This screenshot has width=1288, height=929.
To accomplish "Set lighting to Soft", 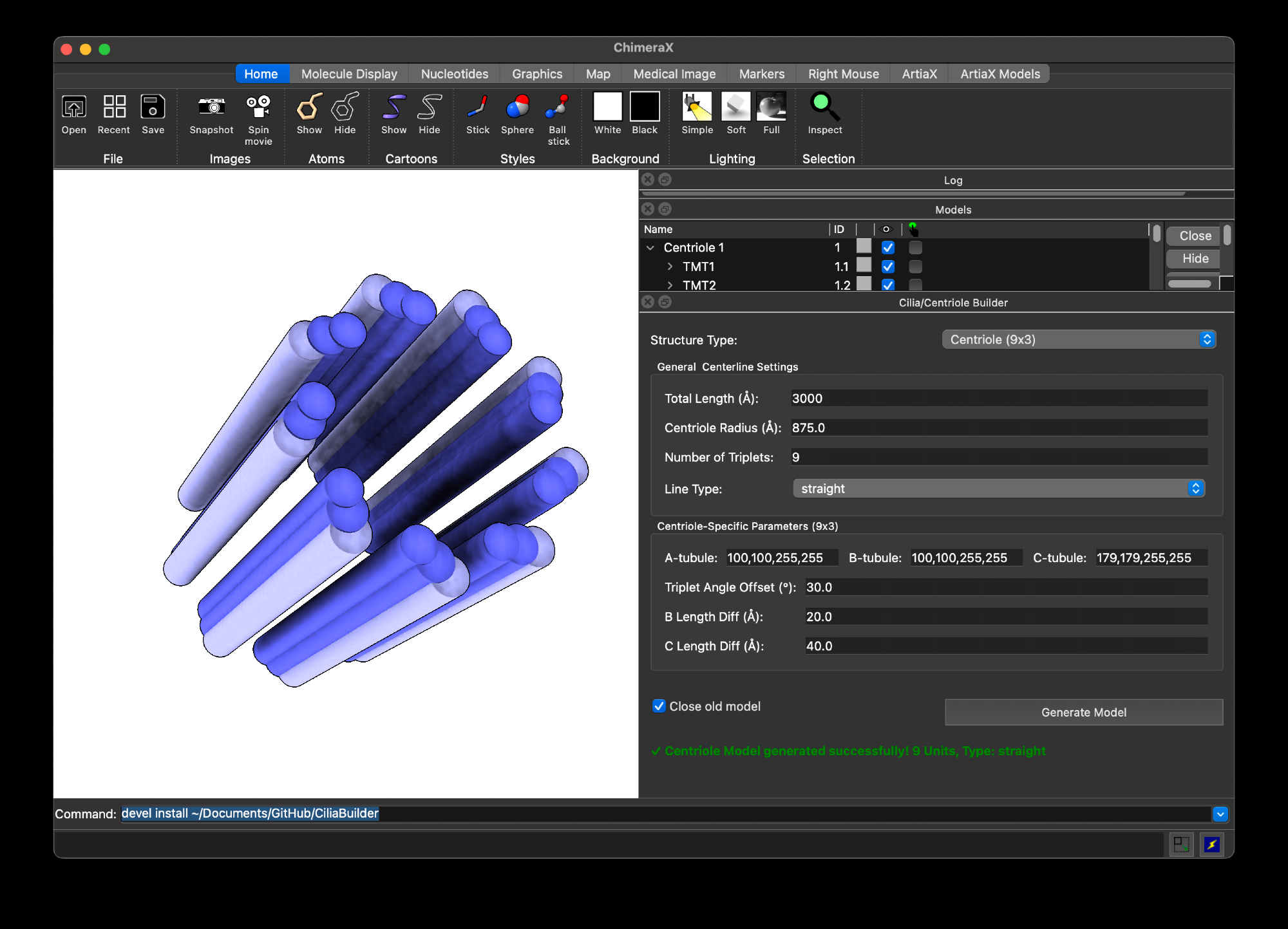I will [735, 108].
